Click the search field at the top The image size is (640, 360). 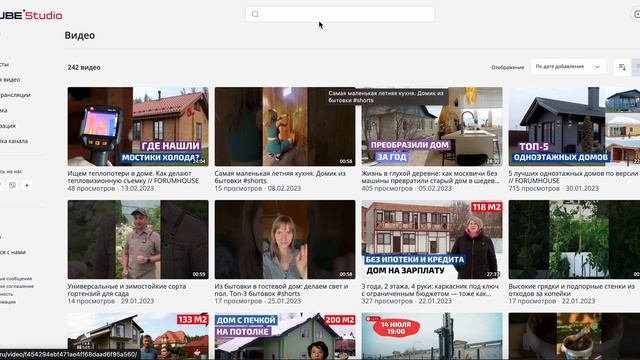340,14
